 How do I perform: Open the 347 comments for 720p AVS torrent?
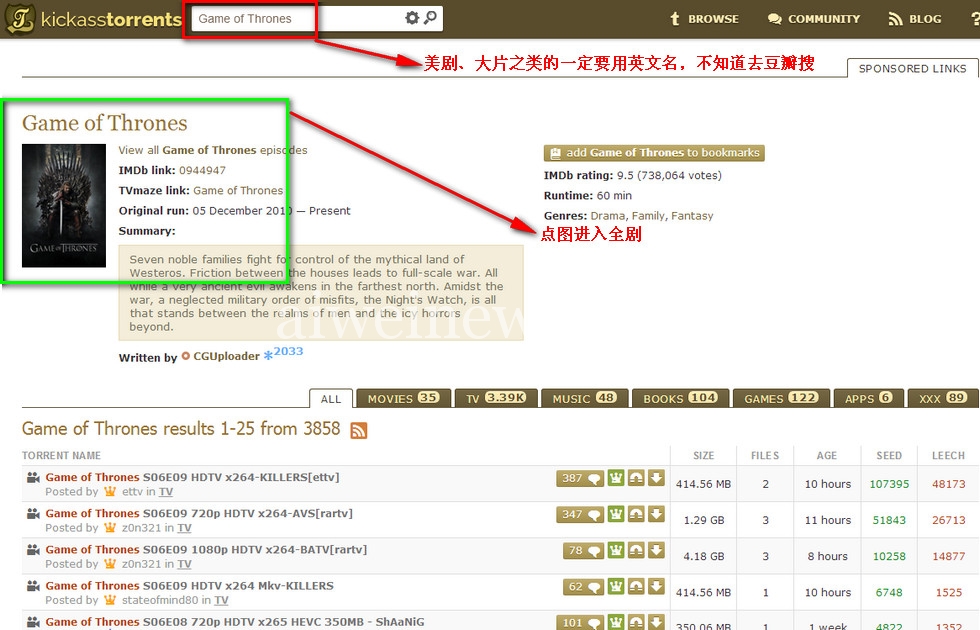click(580, 515)
